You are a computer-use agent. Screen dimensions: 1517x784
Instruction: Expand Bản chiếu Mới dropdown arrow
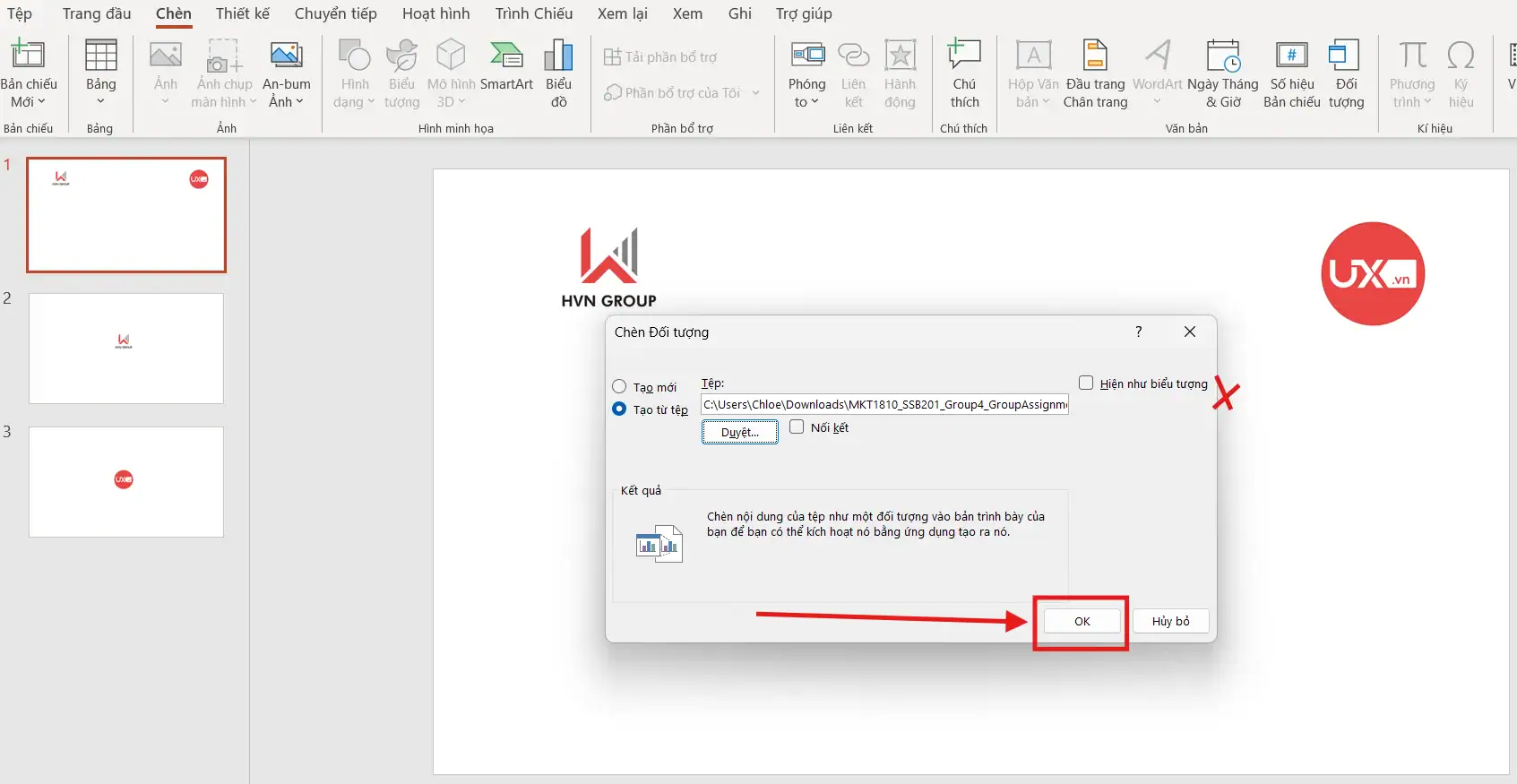(x=41, y=101)
